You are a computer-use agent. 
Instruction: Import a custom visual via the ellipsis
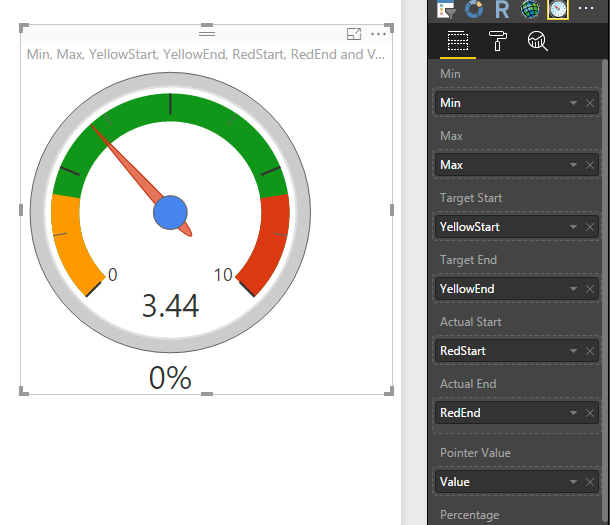(x=586, y=8)
